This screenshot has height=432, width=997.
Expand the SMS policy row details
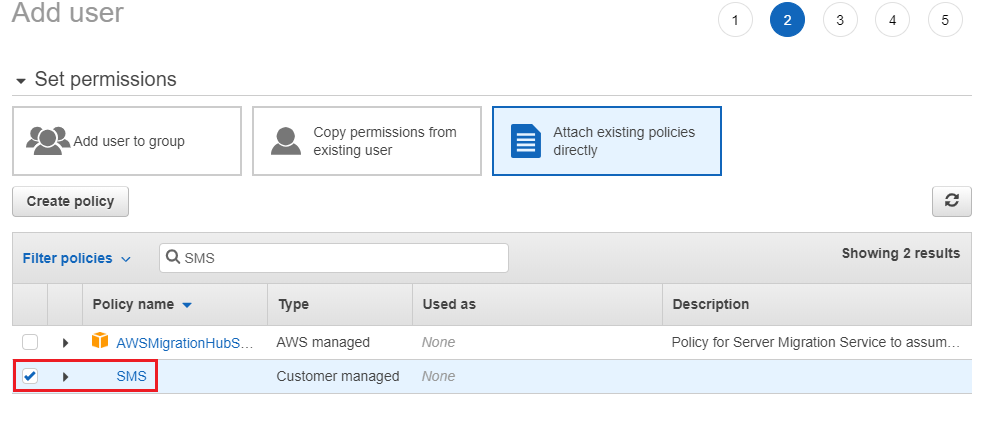point(66,376)
